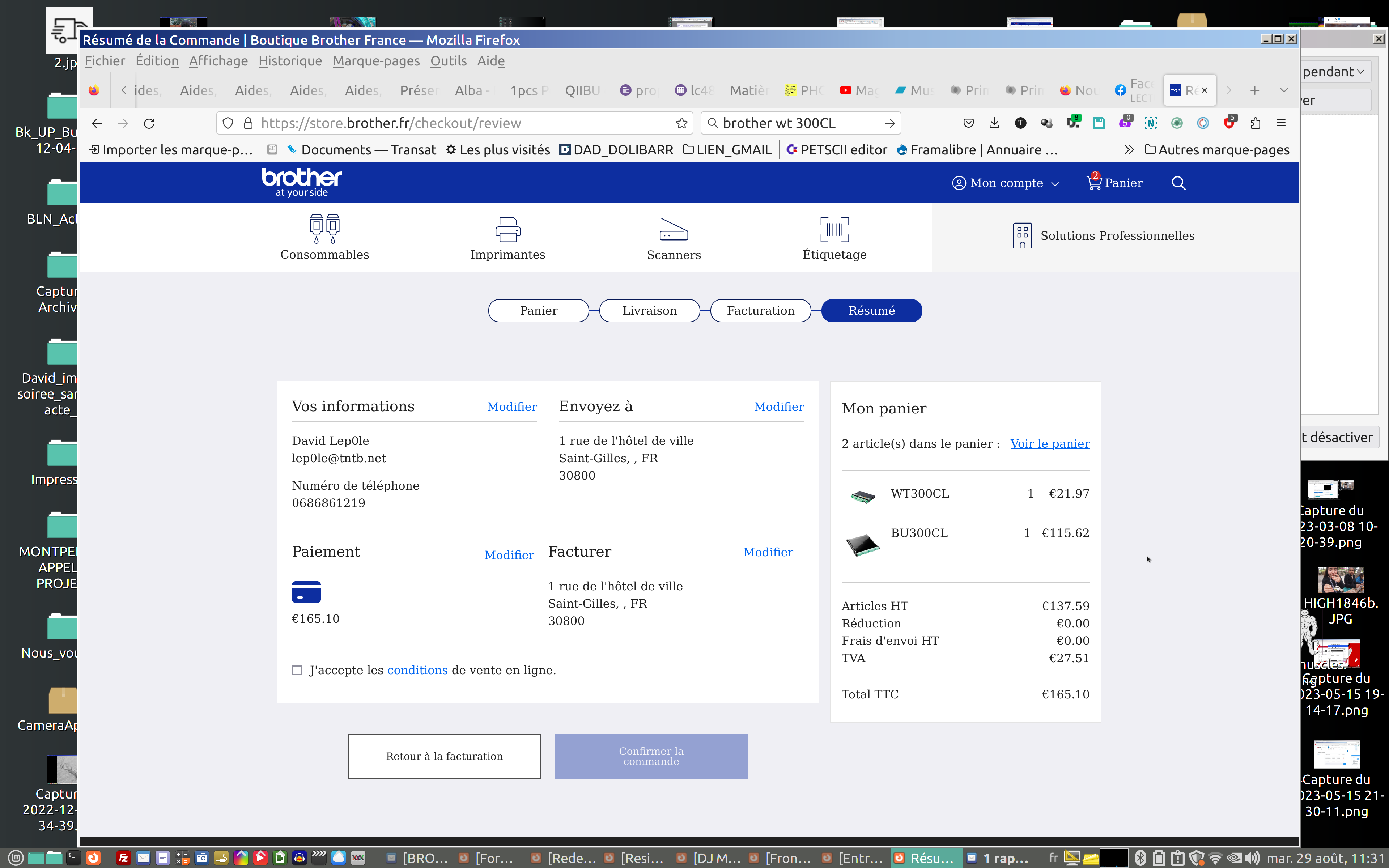The width and height of the screenshot is (1389, 868).
Task: Open the Imprimantes printer icon
Action: [507, 229]
